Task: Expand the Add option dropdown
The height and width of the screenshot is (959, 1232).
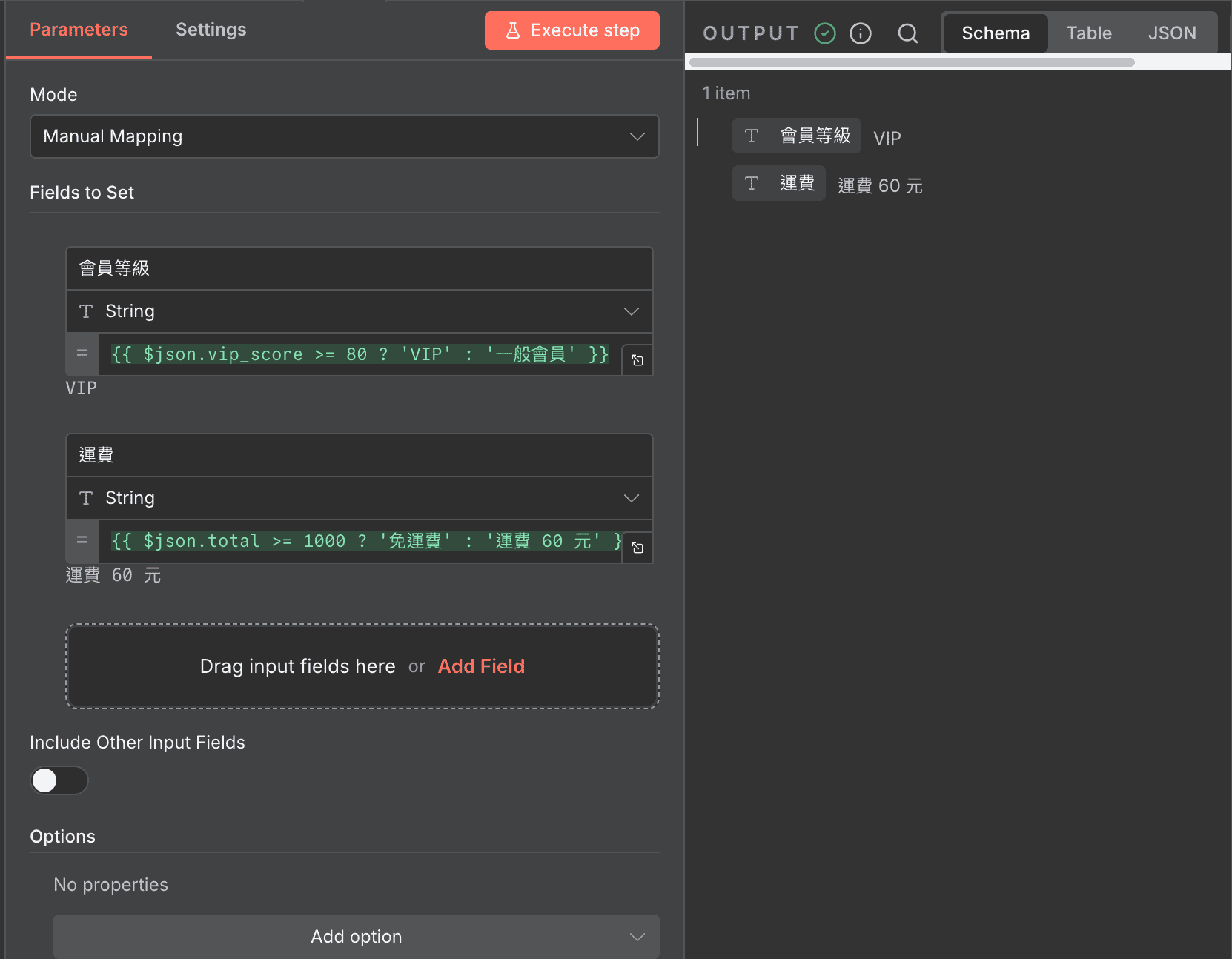Action: [x=356, y=937]
